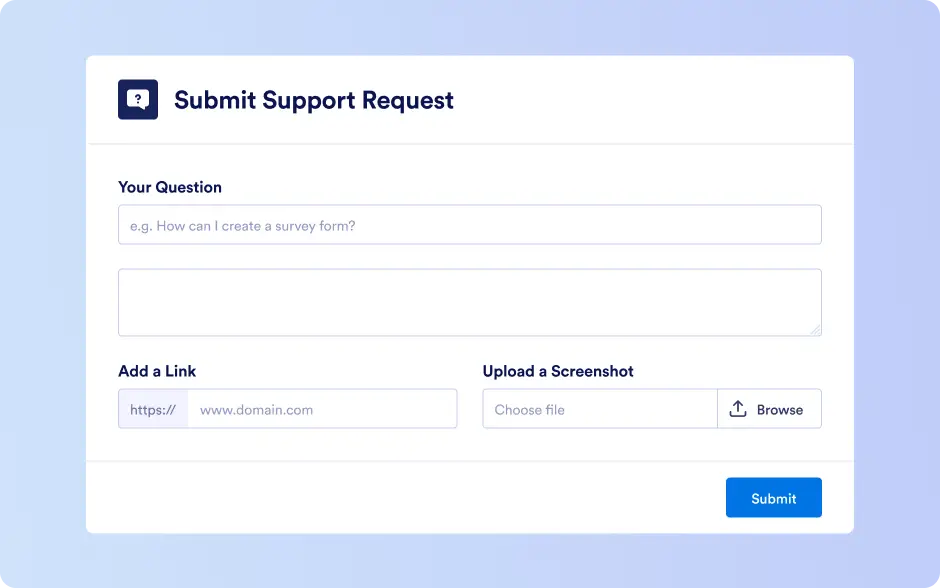Open file picker with Browse button
Image resolution: width=940 pixels, height=588 pixels.
pos(770,409)
